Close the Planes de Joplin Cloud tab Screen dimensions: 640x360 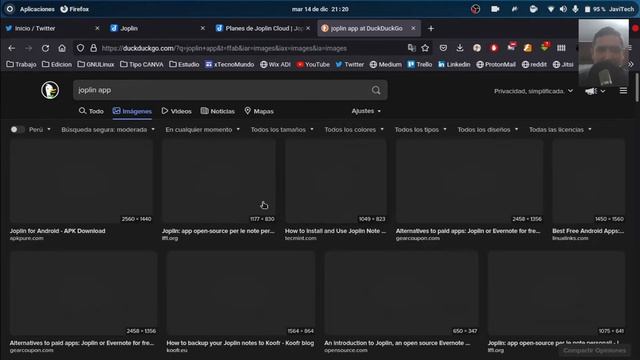[308, 28]
